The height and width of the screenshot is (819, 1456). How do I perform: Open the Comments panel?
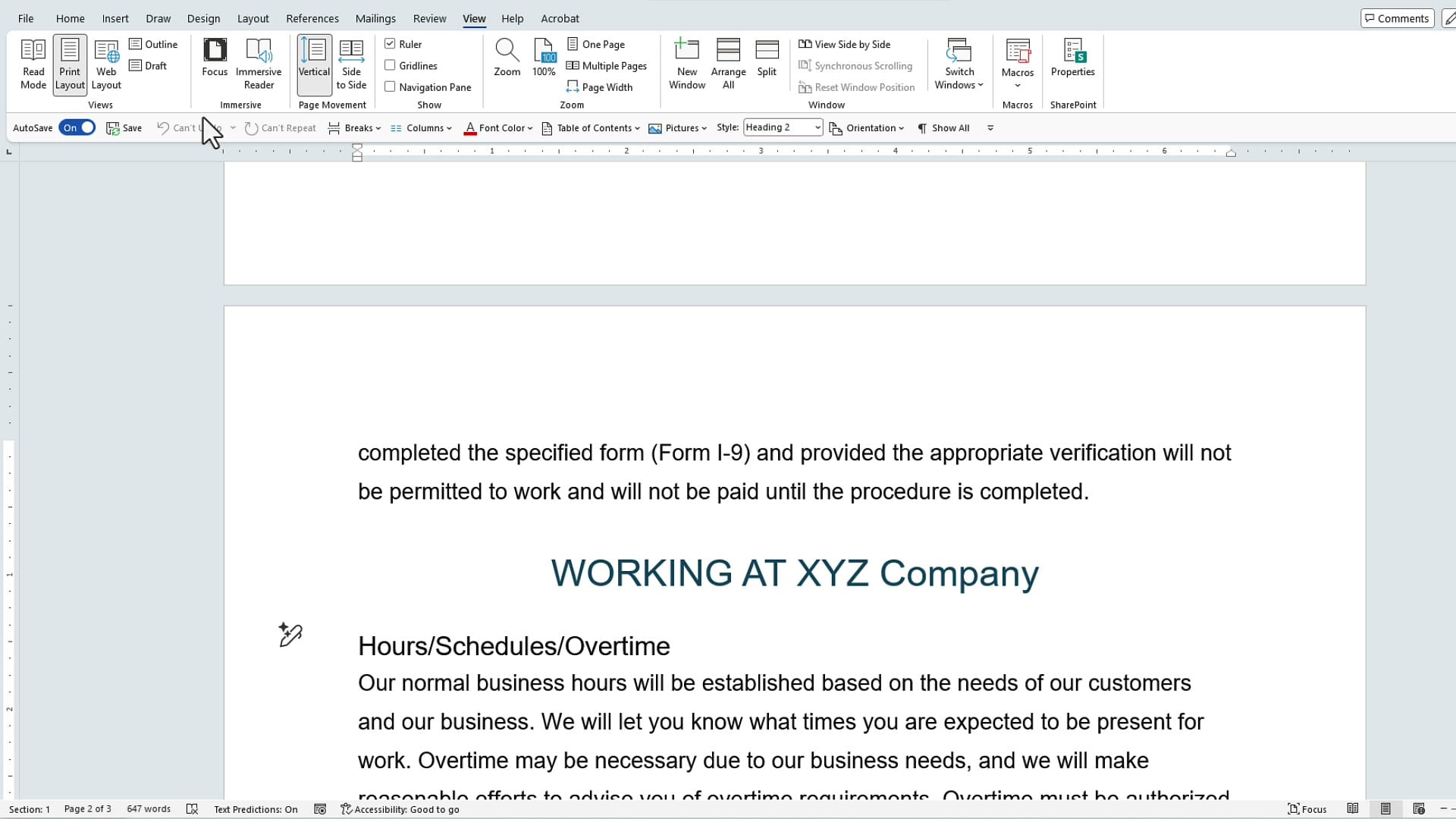(1396, 18)
